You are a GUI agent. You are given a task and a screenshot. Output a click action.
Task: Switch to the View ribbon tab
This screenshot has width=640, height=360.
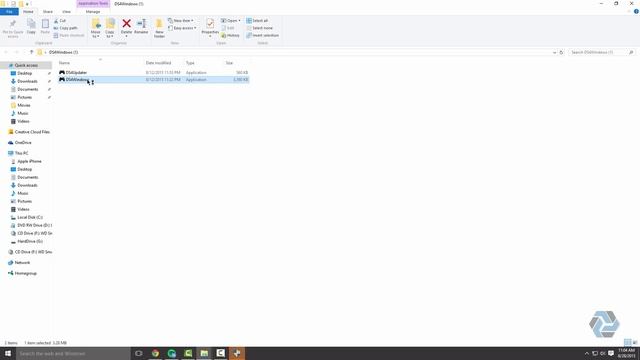tap(66, 11)
